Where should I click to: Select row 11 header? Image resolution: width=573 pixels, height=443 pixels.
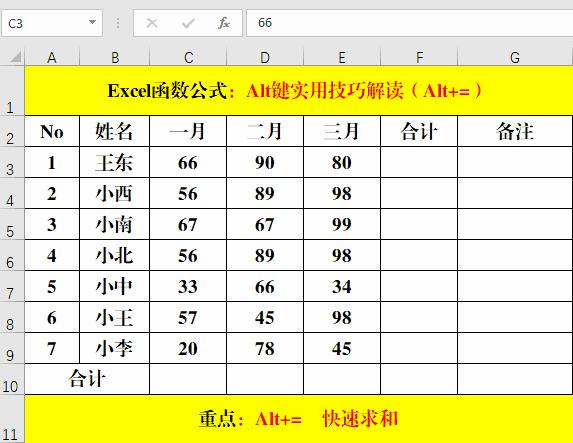coord(12,419)
